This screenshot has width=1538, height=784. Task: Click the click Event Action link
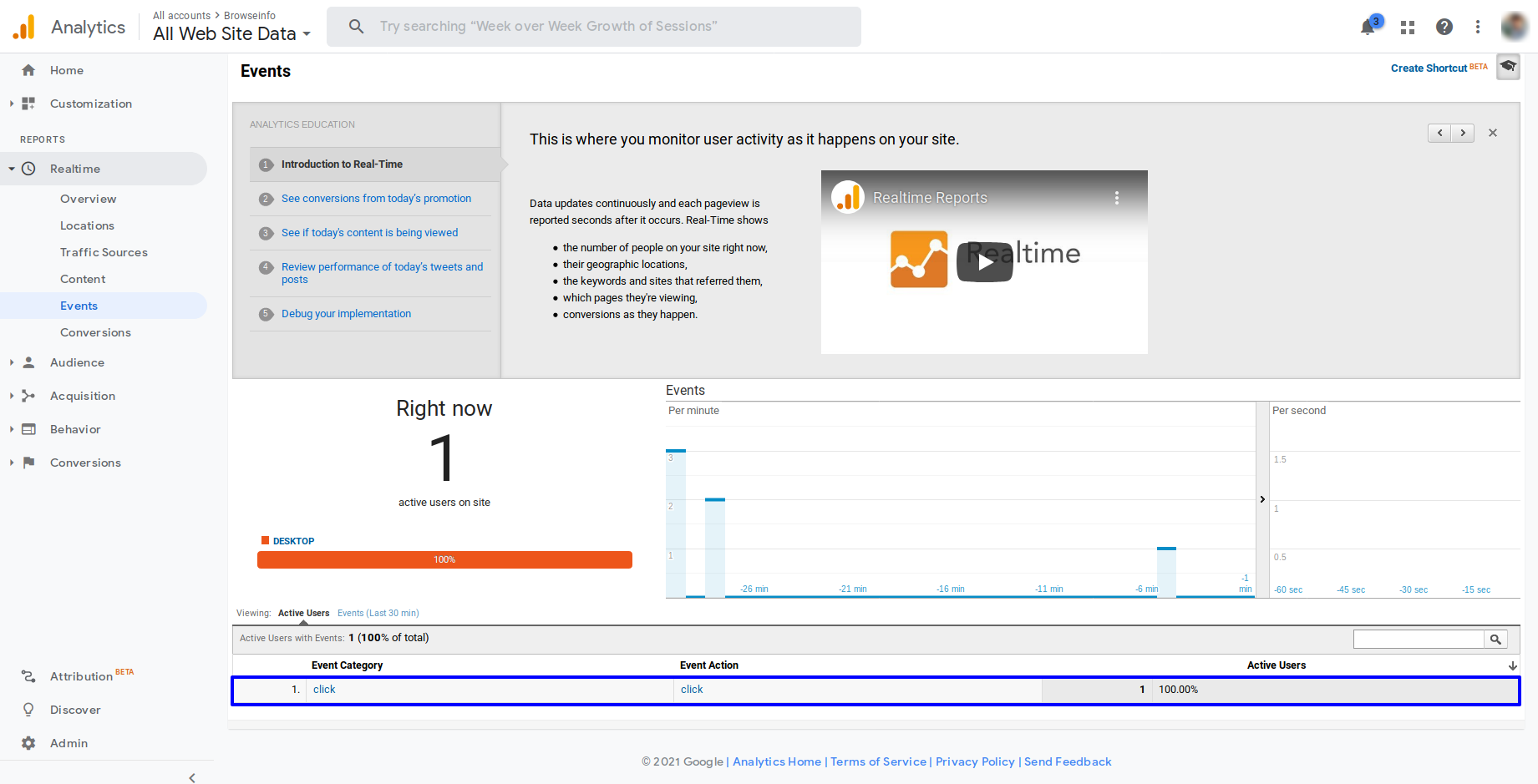coord(692,690)
